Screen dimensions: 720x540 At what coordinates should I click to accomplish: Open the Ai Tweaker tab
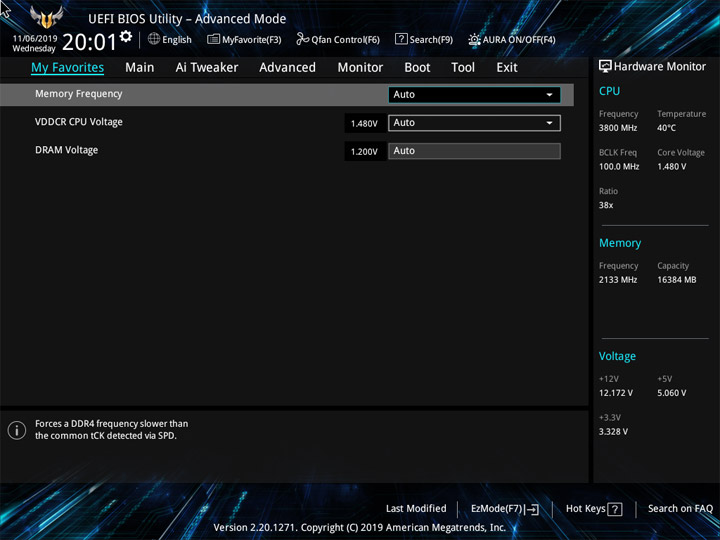[207, 68]
